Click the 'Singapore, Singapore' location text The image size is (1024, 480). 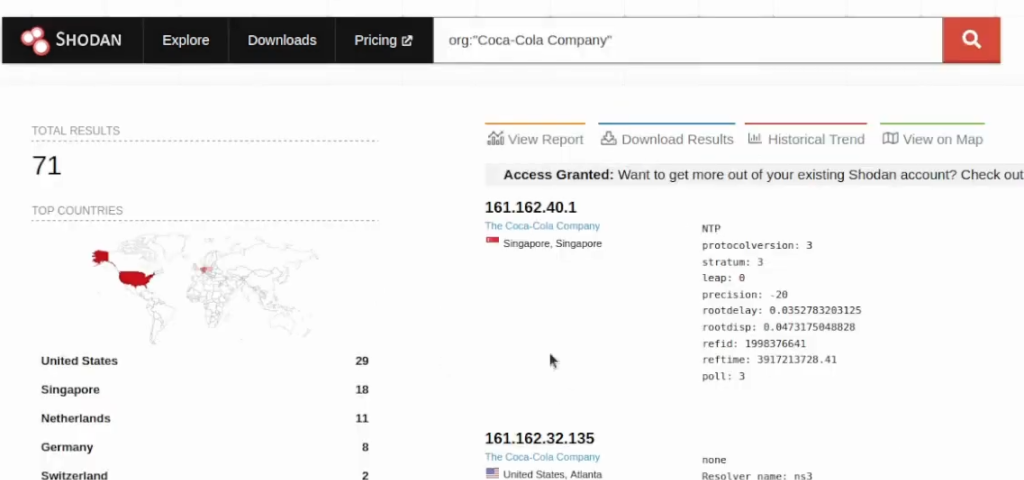click(x=552, y=244)
